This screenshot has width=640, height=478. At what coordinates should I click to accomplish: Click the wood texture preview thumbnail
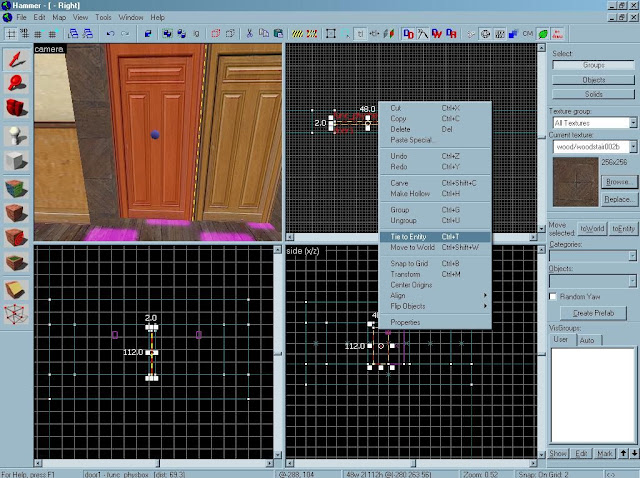pos(573,182)
